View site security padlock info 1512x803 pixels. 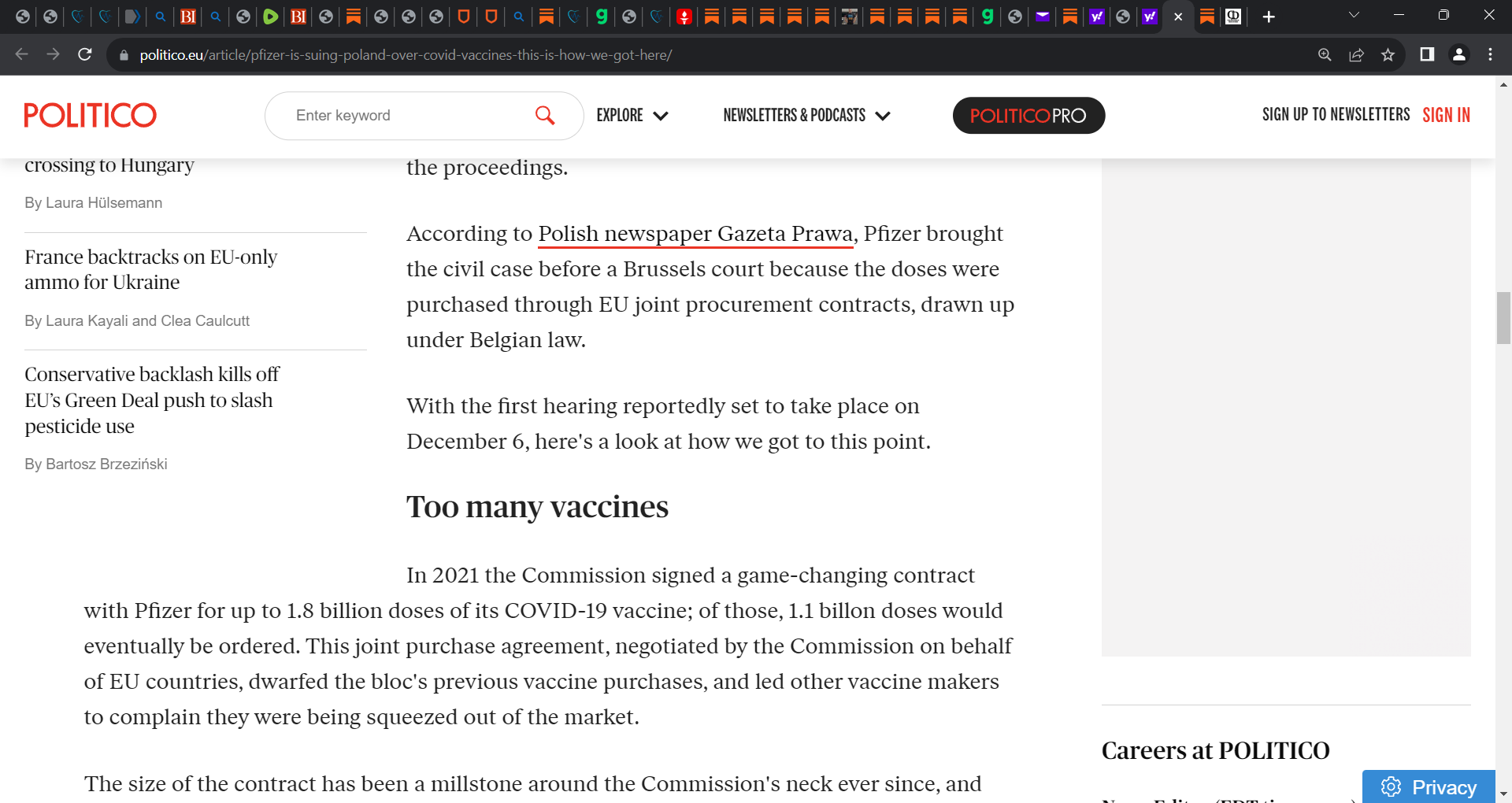[124, 55]
